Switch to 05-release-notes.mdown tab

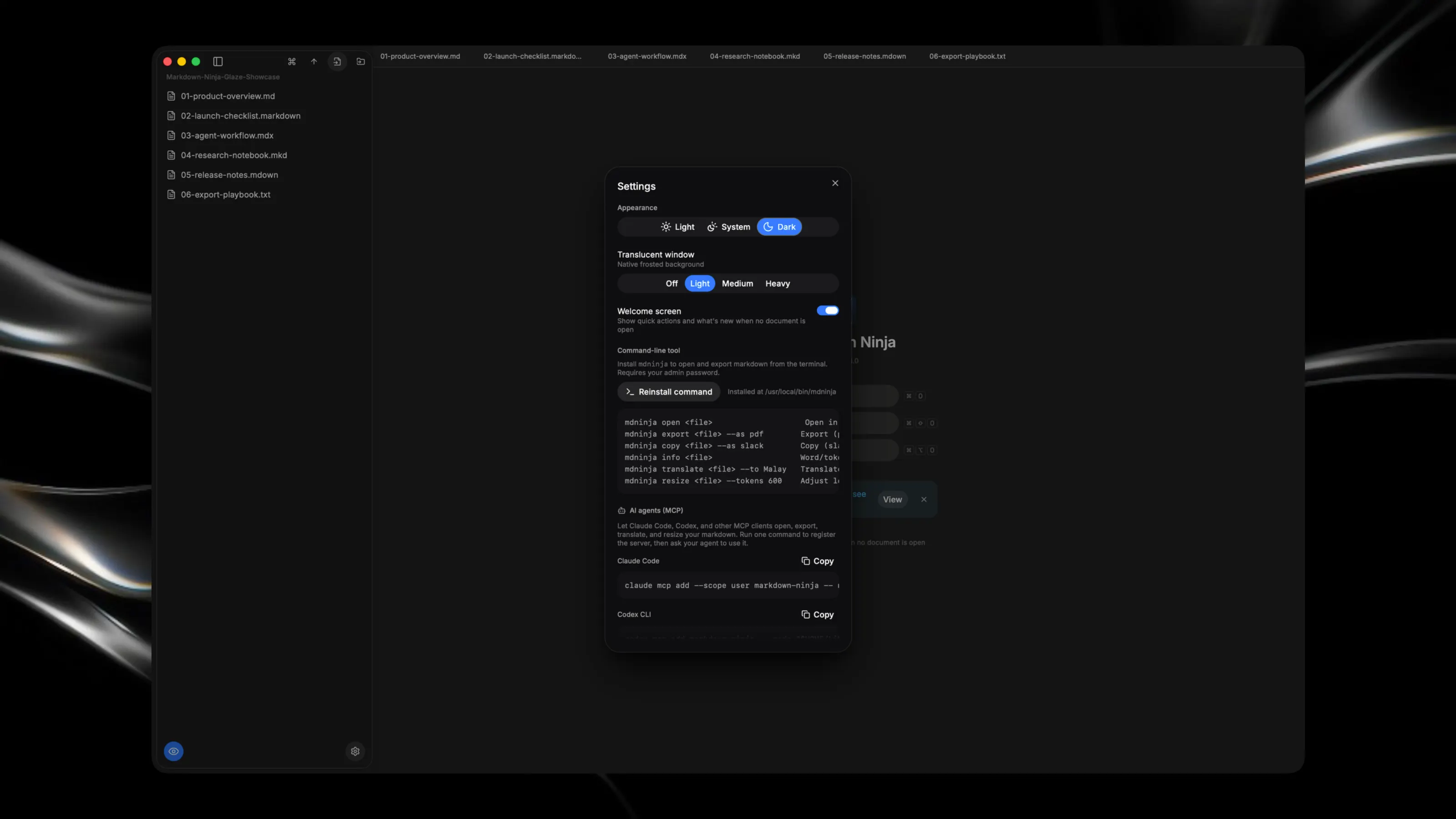coord(864,56)
